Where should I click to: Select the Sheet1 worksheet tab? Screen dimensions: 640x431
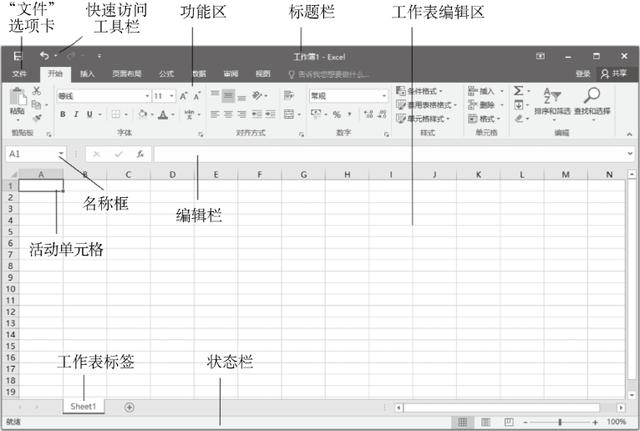pyautogui.click(x=83, y=407)
